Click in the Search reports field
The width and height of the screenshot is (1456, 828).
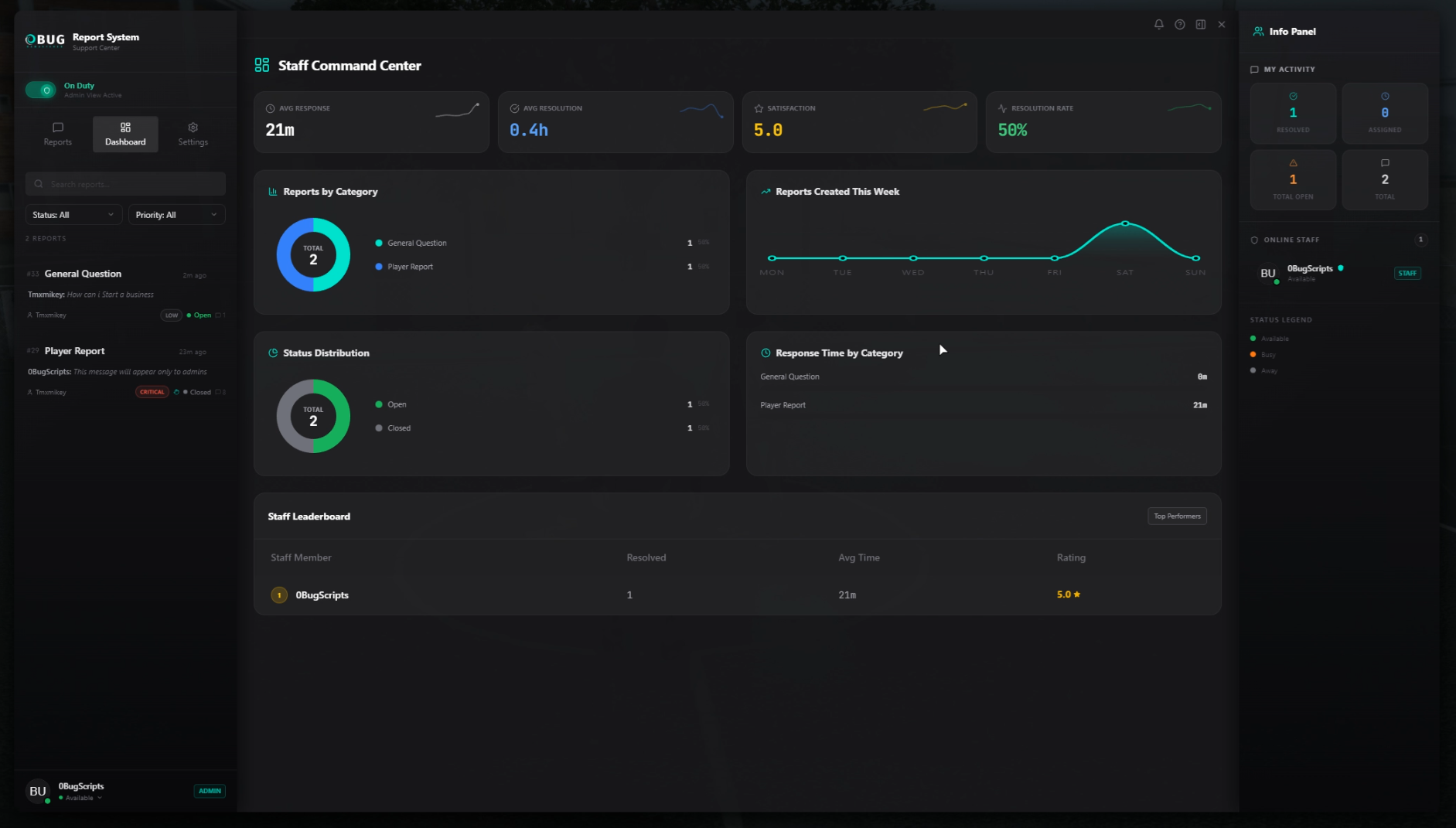click(125, 184)
